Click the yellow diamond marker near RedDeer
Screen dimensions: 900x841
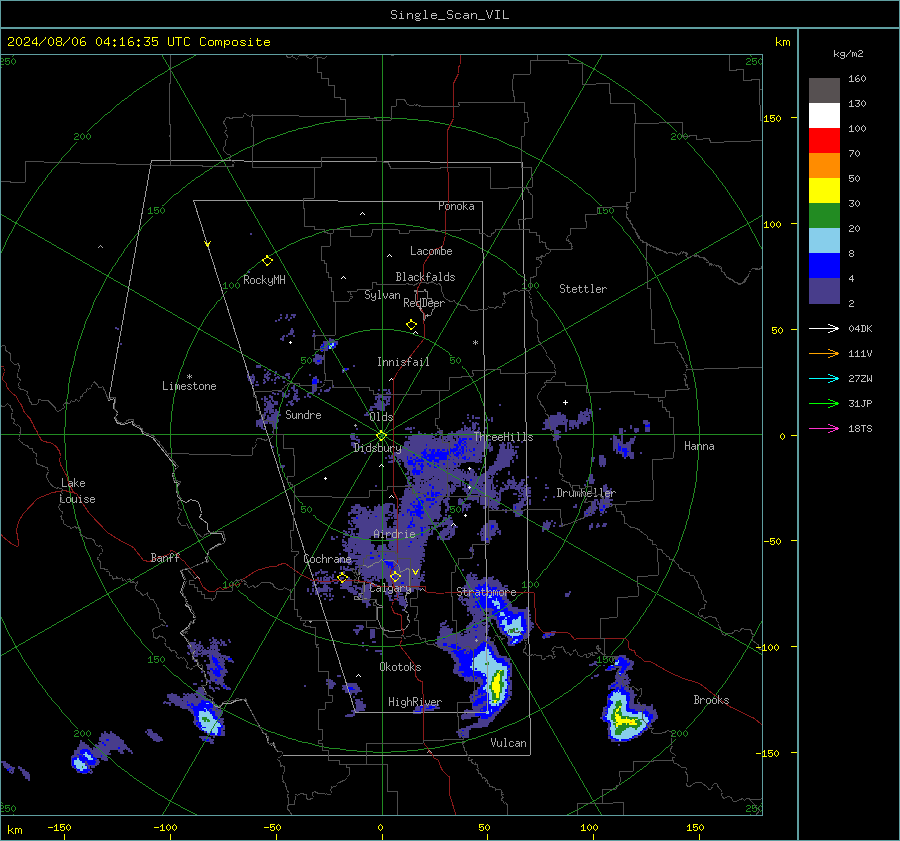click(x=411, y=325)
